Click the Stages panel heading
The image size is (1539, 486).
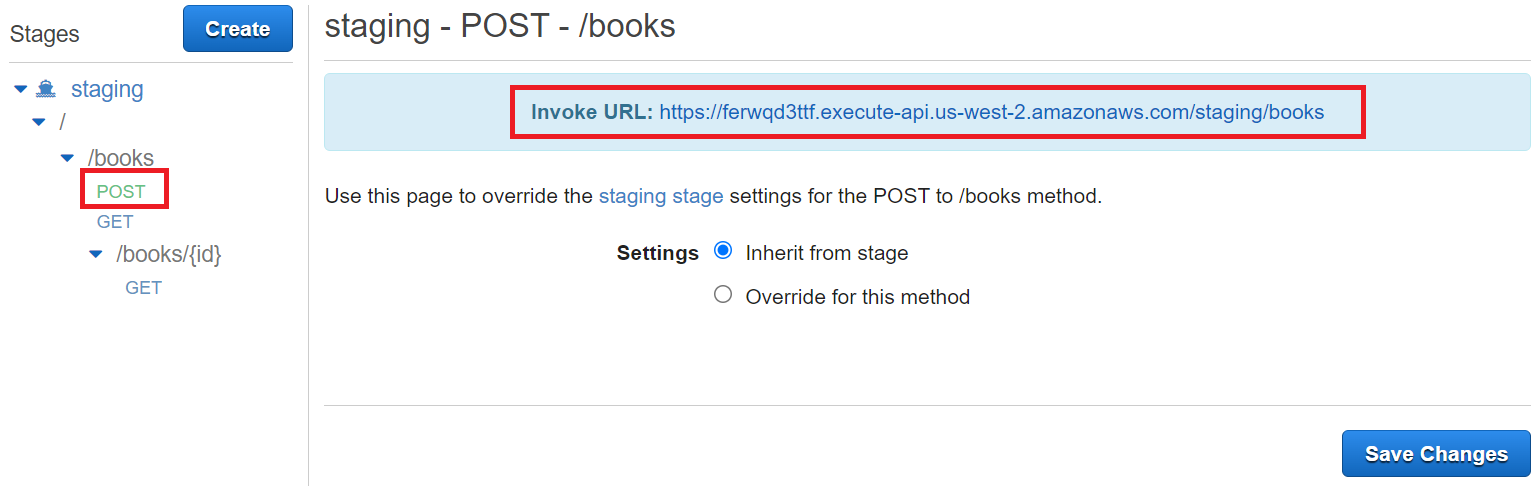(x=45, y=34)
